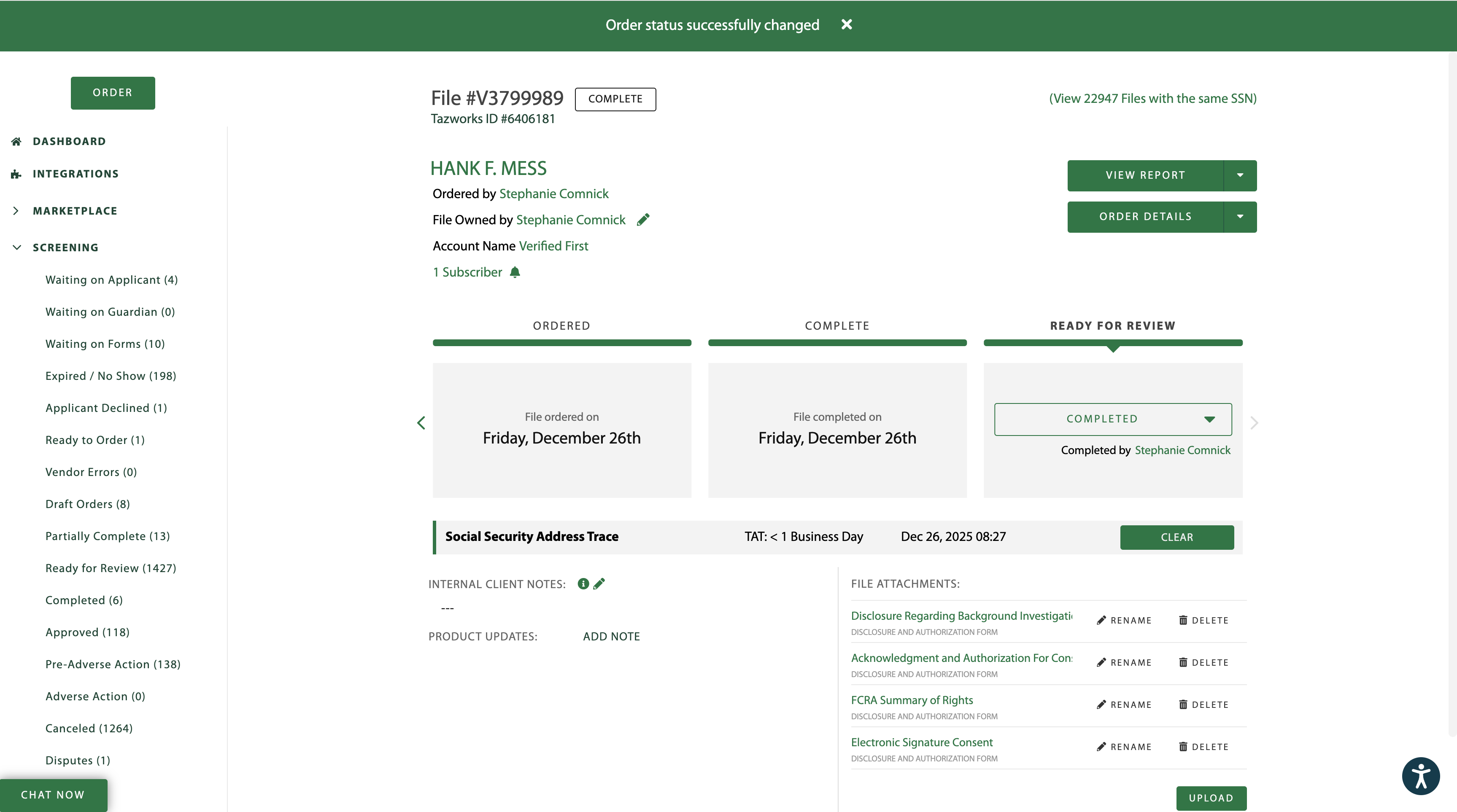Open Pre-Adverse Action (138) list
Image resolution: width=1457 pixels, height=812 pixels.
pyautogui.click(x=113, y=664)
